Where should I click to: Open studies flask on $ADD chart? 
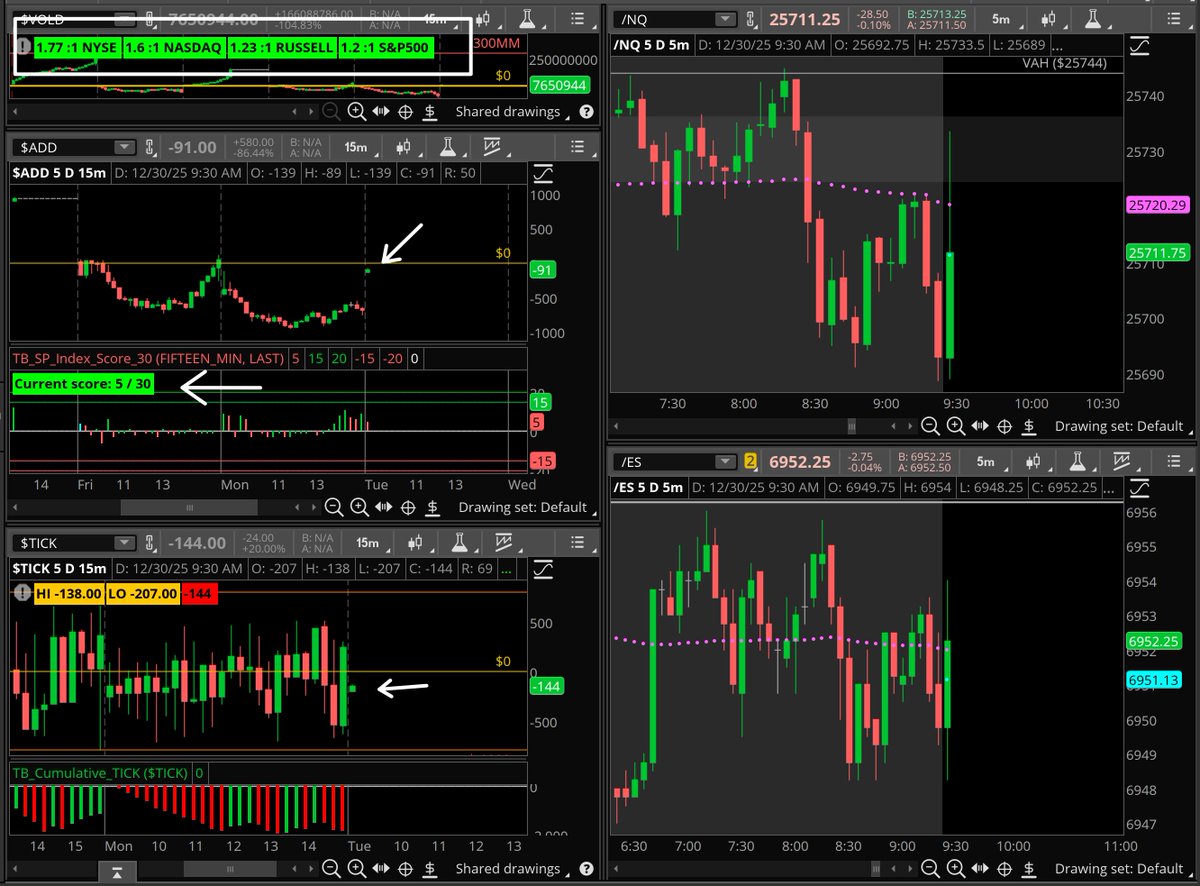pyautogui.click(x=446, y=147)
